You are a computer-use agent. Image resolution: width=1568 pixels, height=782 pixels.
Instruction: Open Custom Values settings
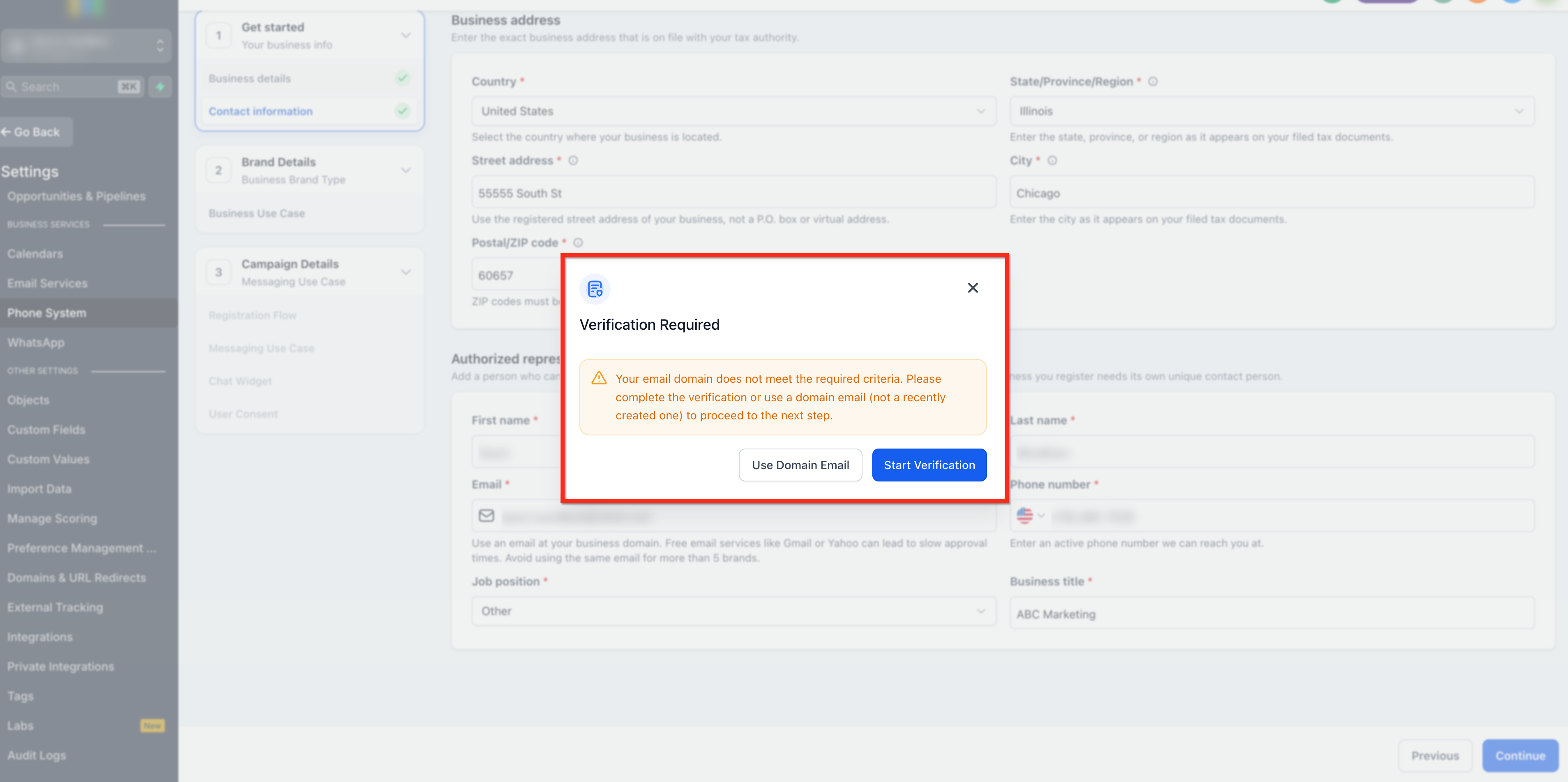[x=48, y=459]
